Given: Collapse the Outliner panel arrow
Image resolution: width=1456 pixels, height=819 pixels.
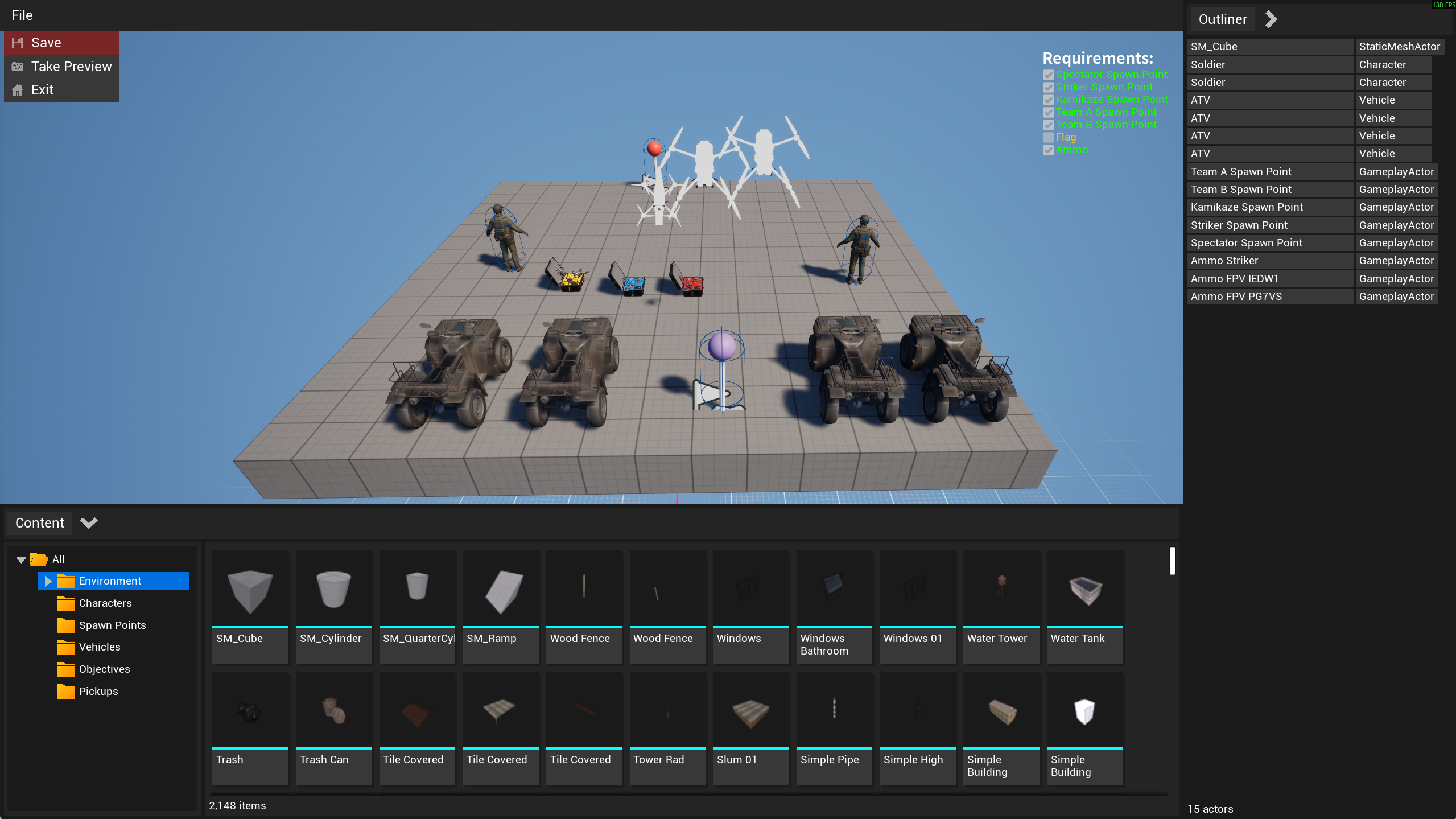Looking at the screenshot, I should click(x=1271, y=19).
